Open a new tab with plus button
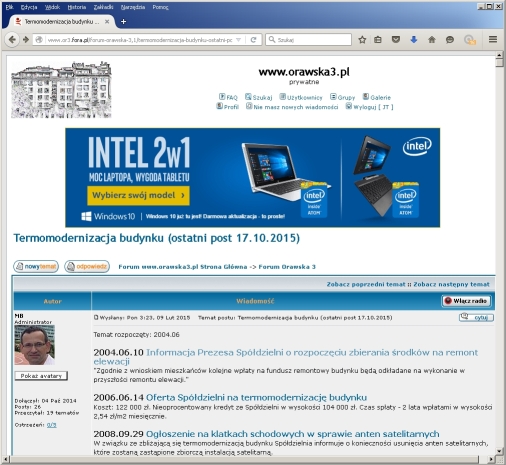The image size is (506, 465). [x=123, y=22]
